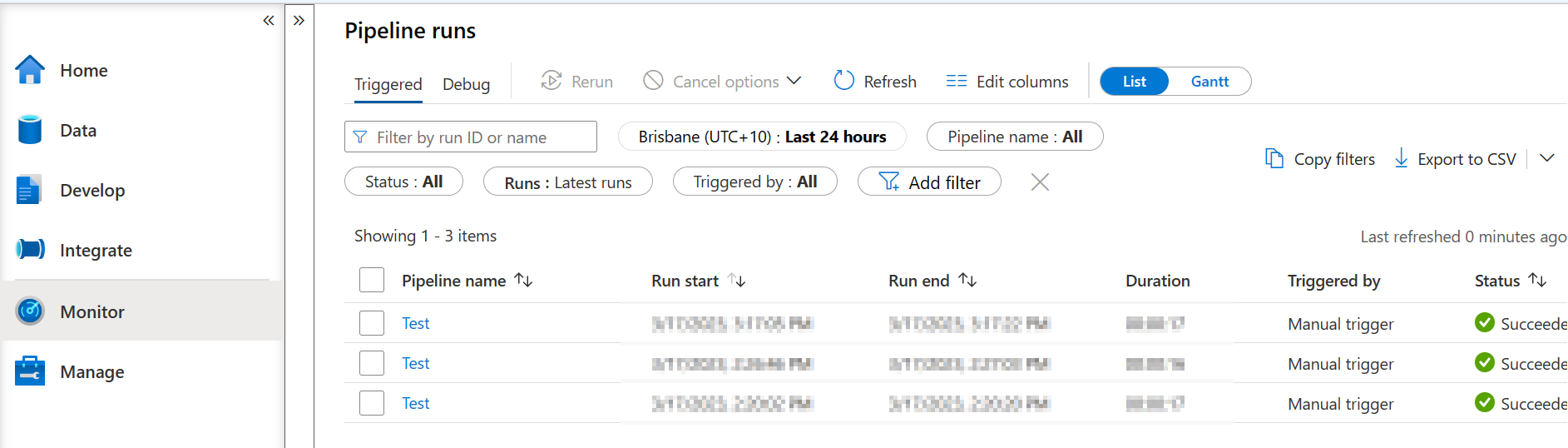Image resolution: width=1568 pixels, height=448 pixels.
Task: Sort by Run end using sort arrows
Action: pyautogui.click(x=967, y=280)
